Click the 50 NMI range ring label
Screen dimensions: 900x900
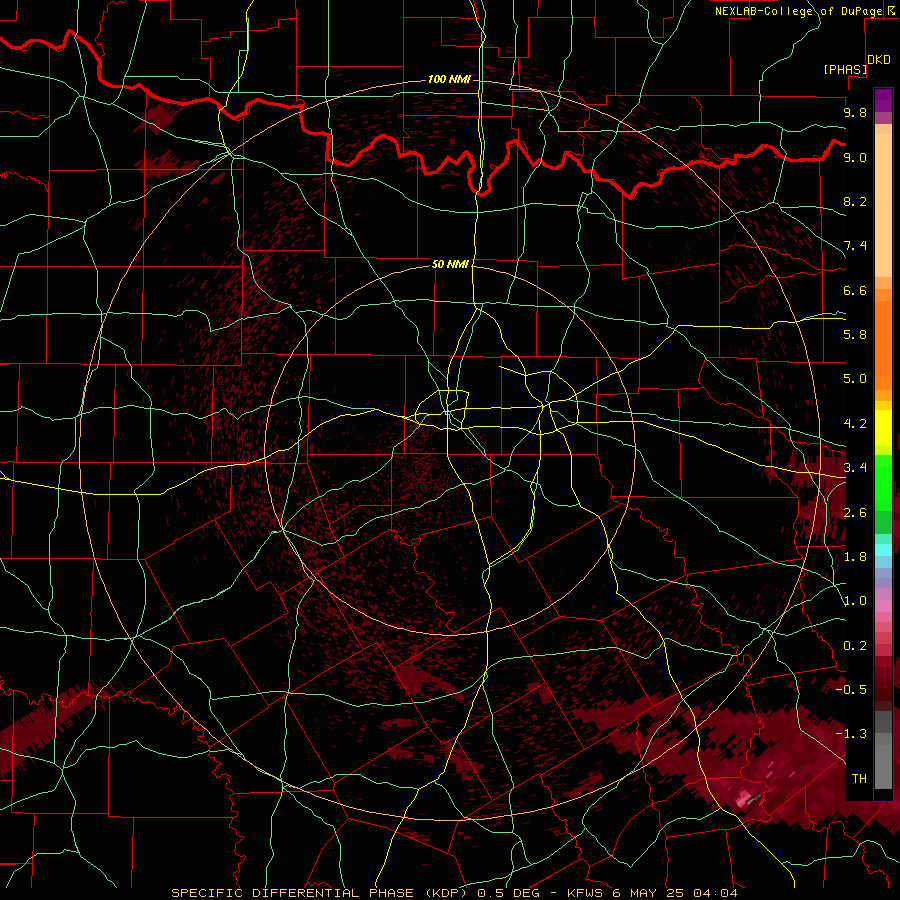click(x=450, y=264)
